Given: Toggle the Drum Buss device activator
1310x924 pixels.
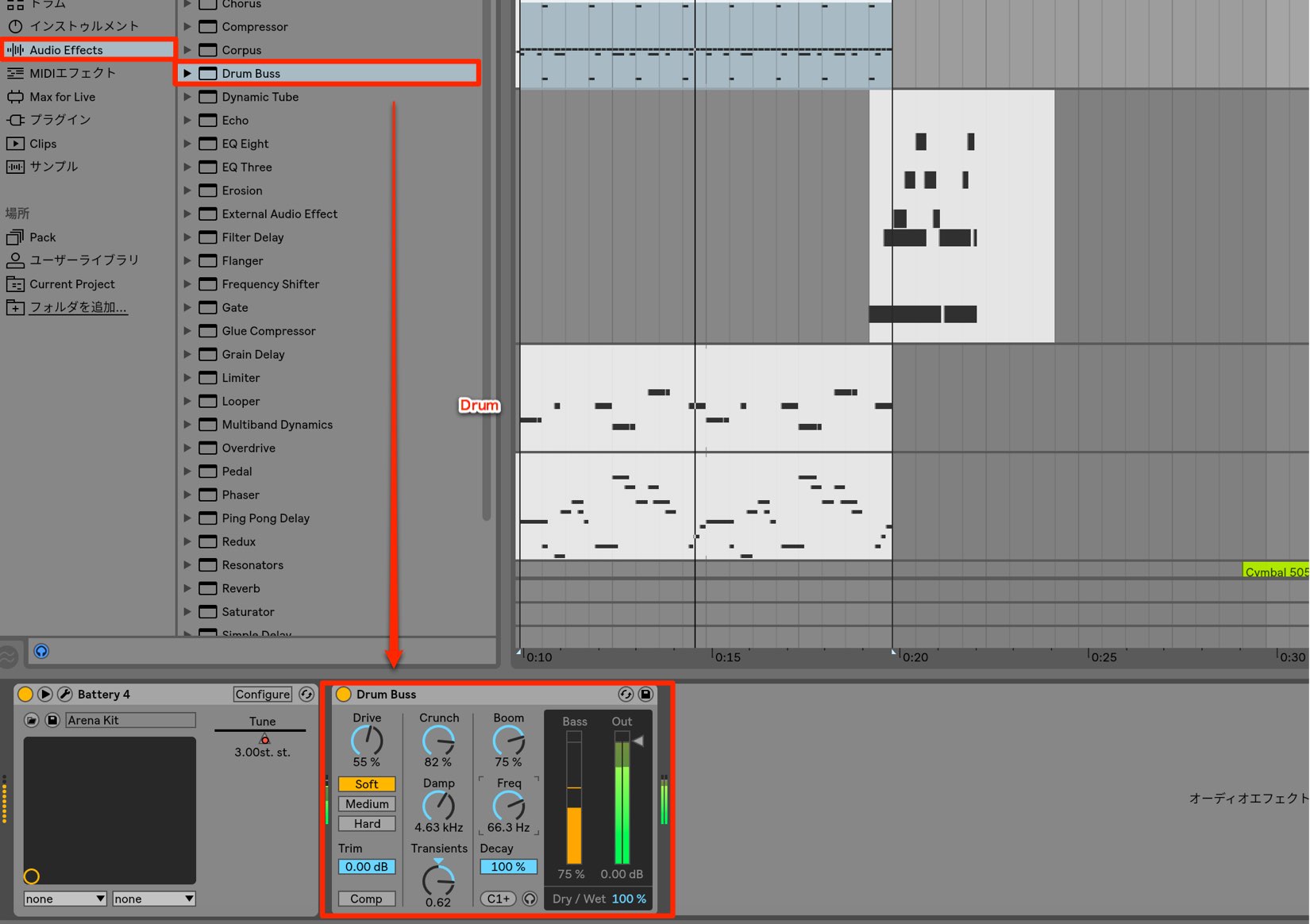Looking at the screenshot, I should point(344,694).
